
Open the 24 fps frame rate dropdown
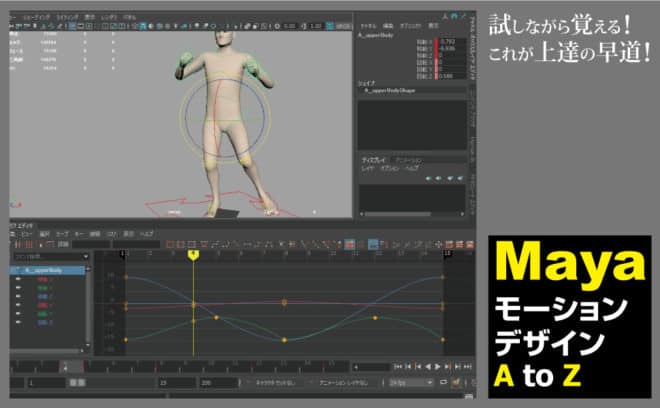[410, 383]
